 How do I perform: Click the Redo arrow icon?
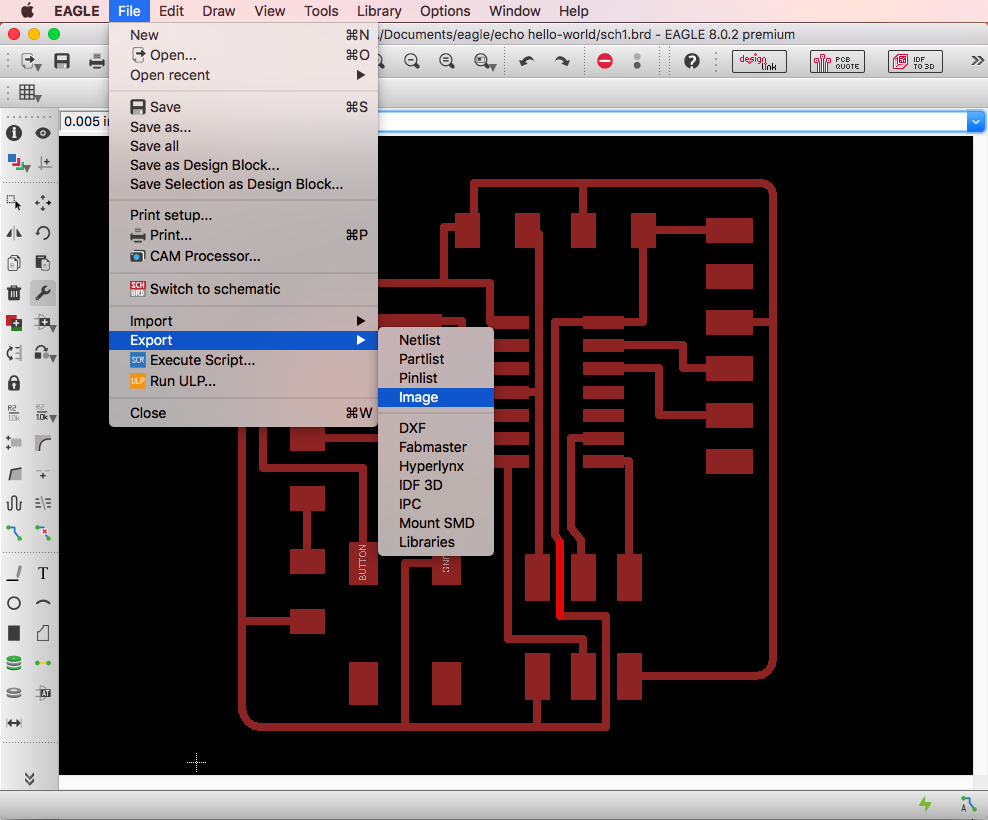pyautogui.click(x=562, y=61)
